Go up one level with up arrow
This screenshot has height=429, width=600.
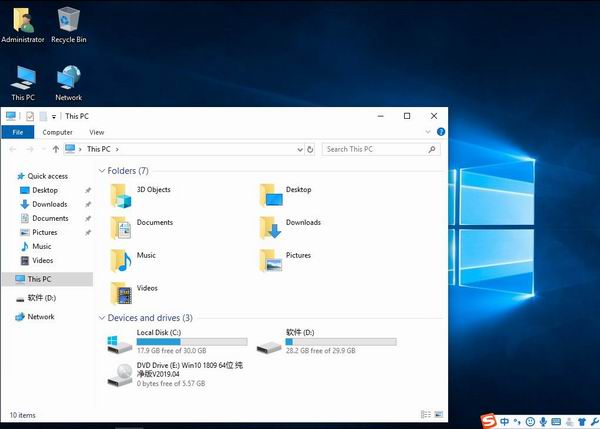[56, 149]
